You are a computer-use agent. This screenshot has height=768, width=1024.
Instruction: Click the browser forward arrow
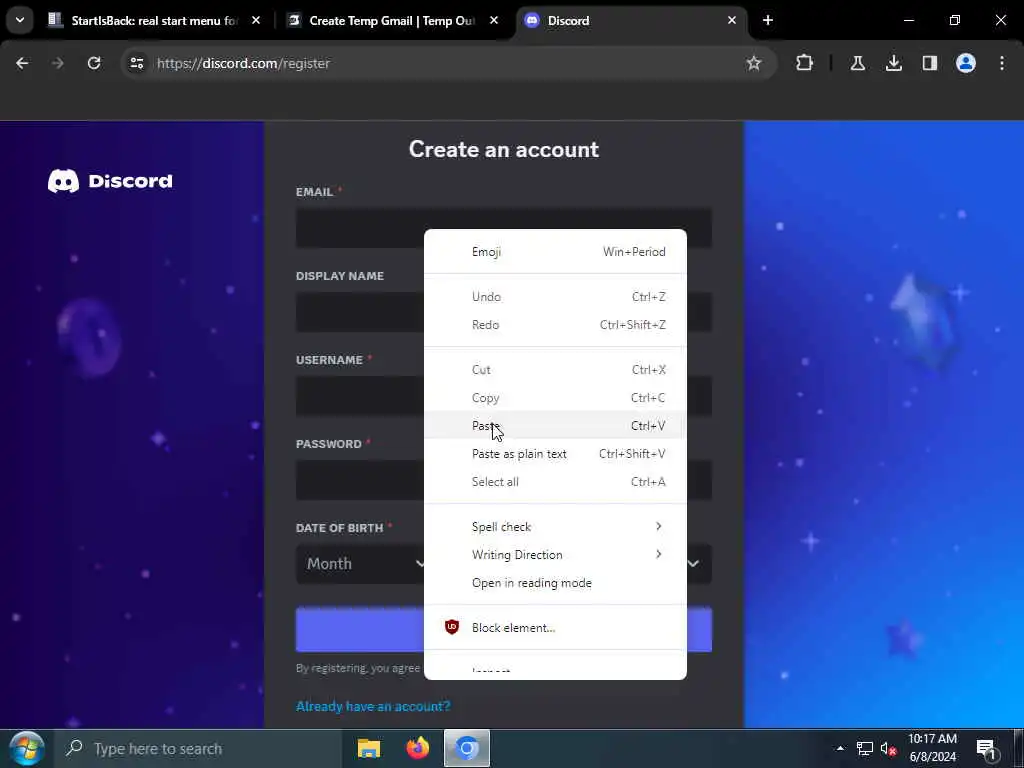point(57,63)
